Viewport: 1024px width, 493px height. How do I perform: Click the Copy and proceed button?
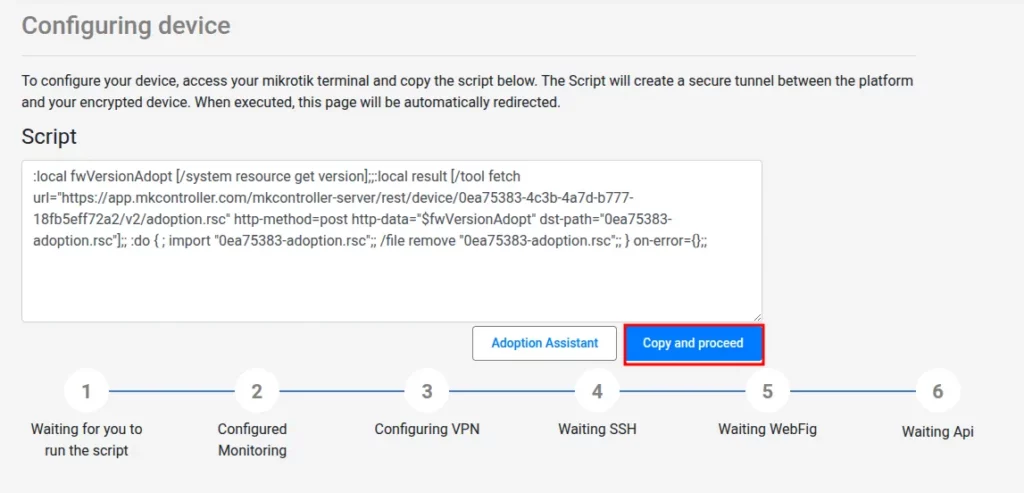click(x=694, y=343)
